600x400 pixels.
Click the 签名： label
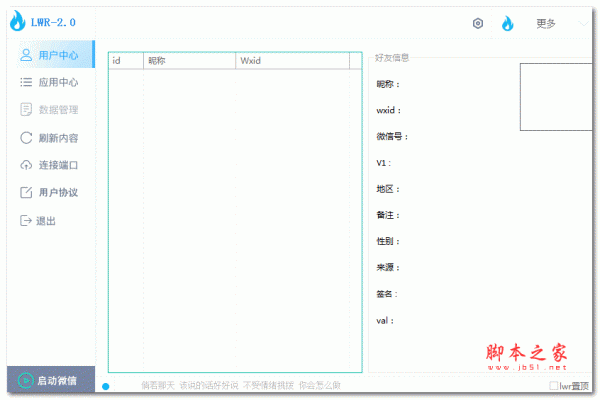point(387,294)
